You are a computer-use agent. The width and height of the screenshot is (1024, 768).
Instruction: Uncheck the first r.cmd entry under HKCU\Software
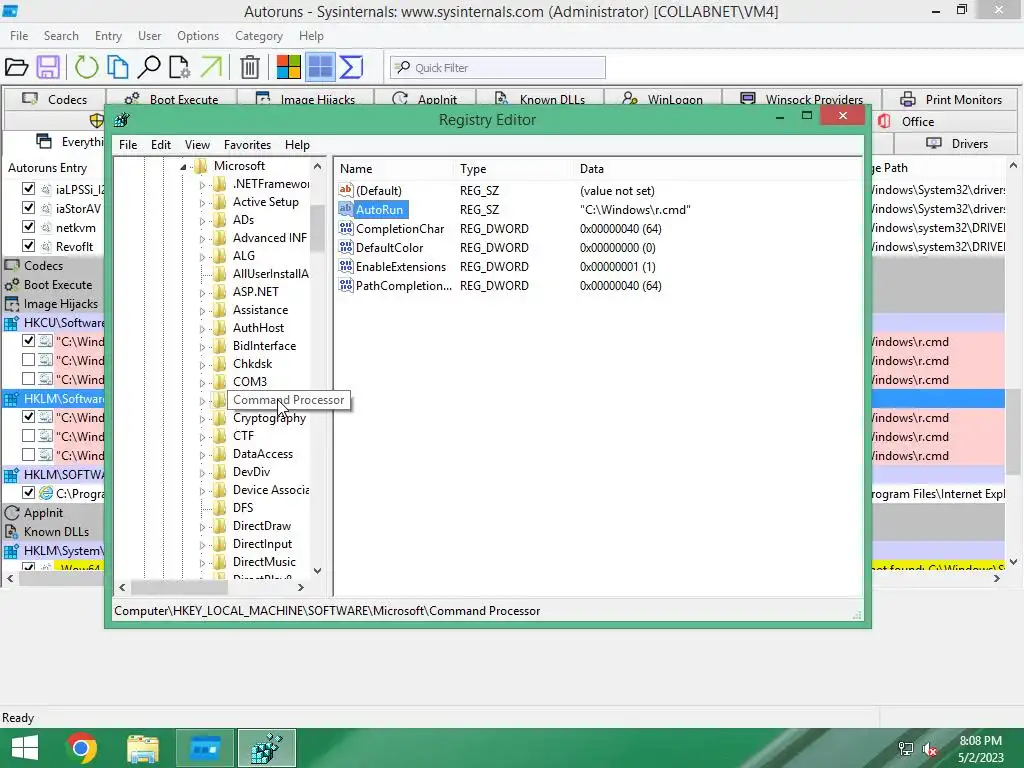coord(28,340)
